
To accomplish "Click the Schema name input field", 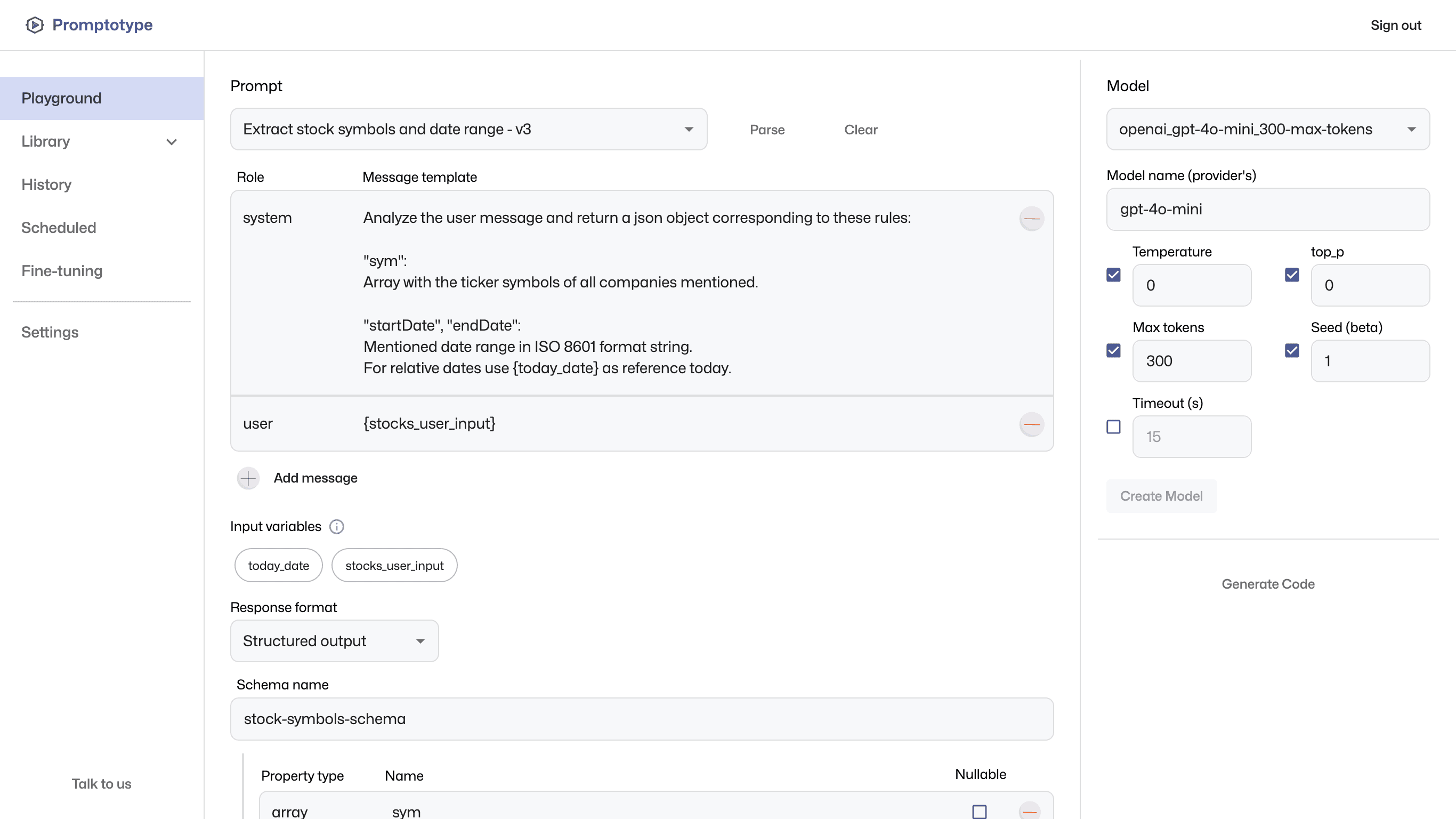I will tap(642, 719).
